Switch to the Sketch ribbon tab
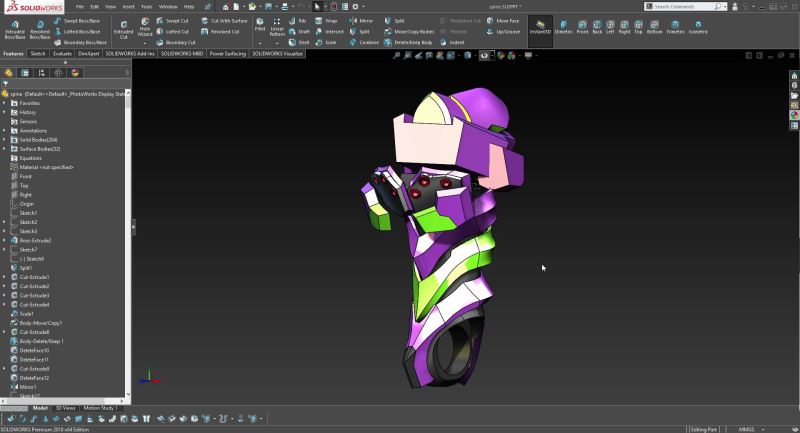Image resolution: width=800 pixels, height=433 pixels. [x=38, y=54]
